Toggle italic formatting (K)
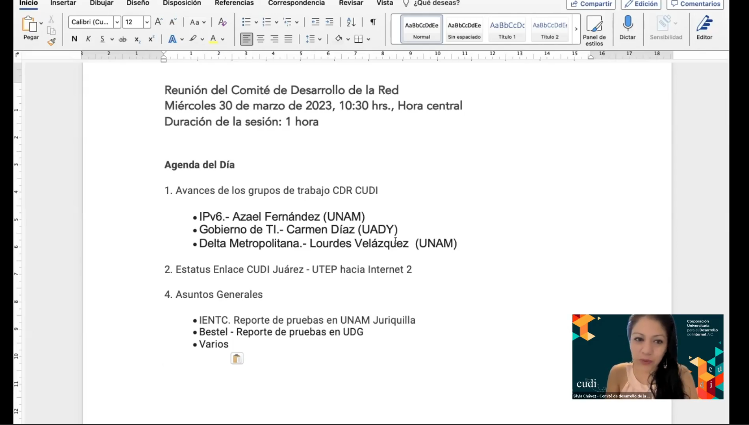Image resolution: width=749 pixels, height=425 pixels. click(88, 39)
